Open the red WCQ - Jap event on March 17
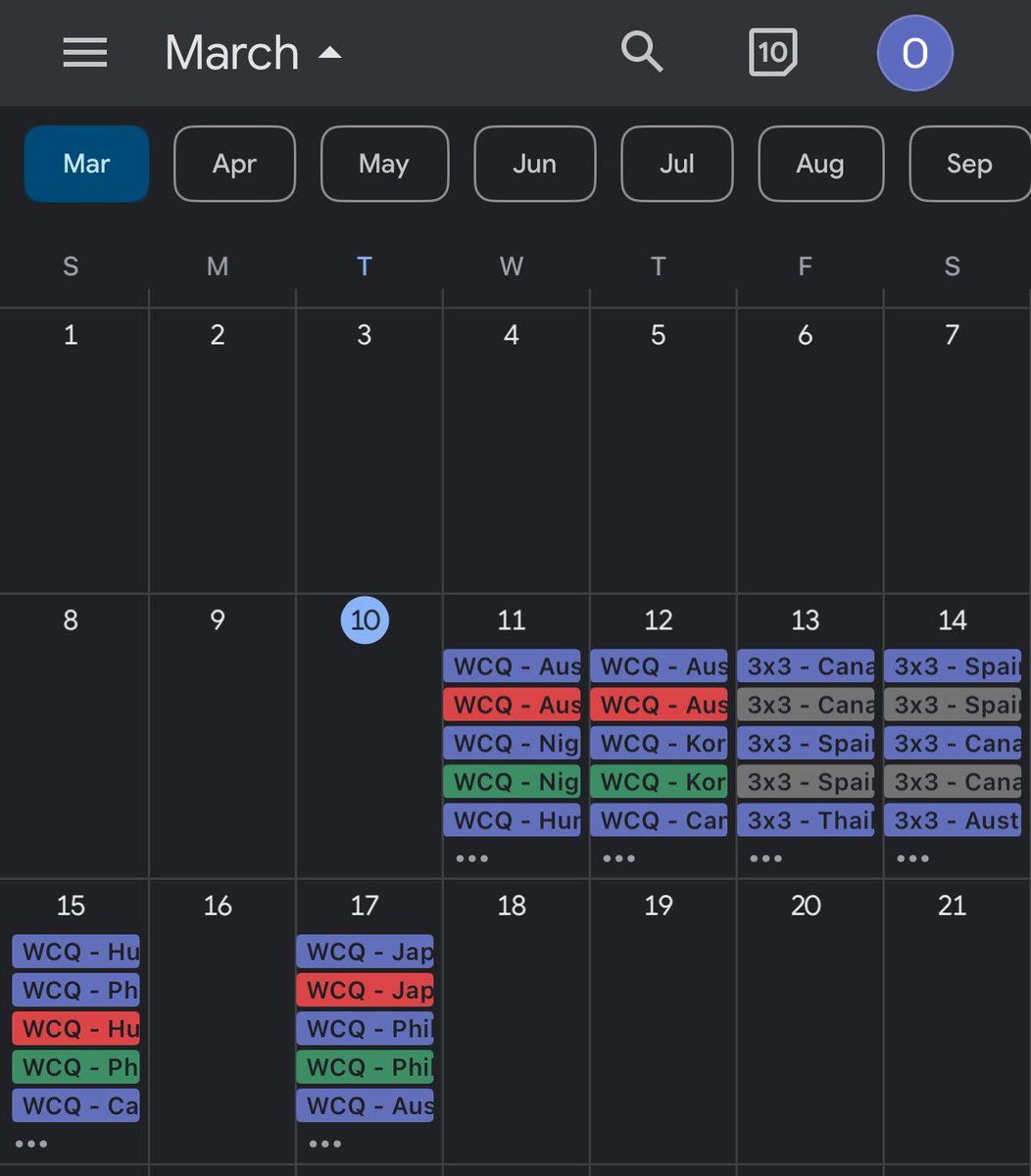 pyautogui.click(x=365, y=991)
